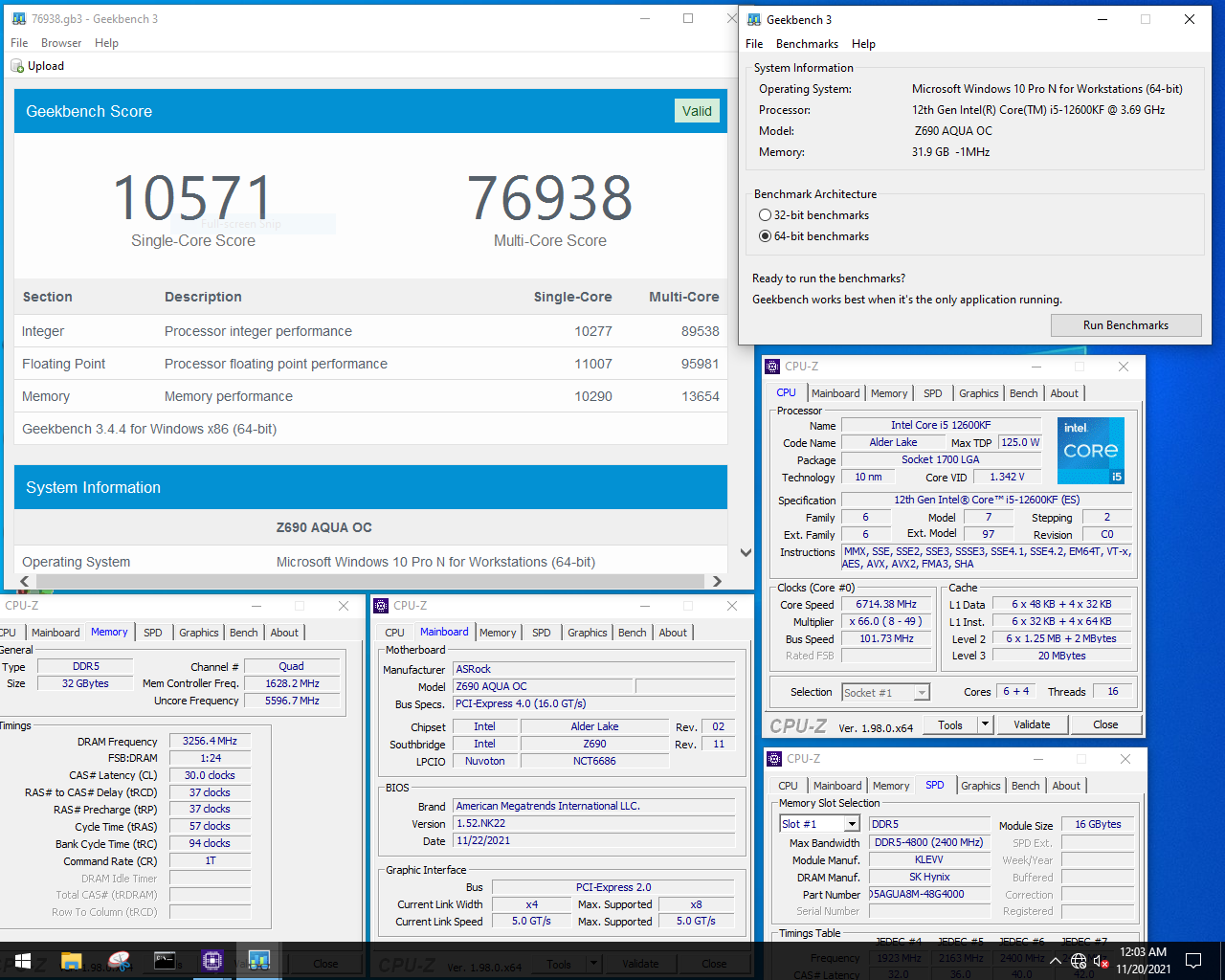The width and height of the screenshot is (1225, 980).
Task: Open CPU tab in CPU-Z Mainboard window
Action: point(394,633)
